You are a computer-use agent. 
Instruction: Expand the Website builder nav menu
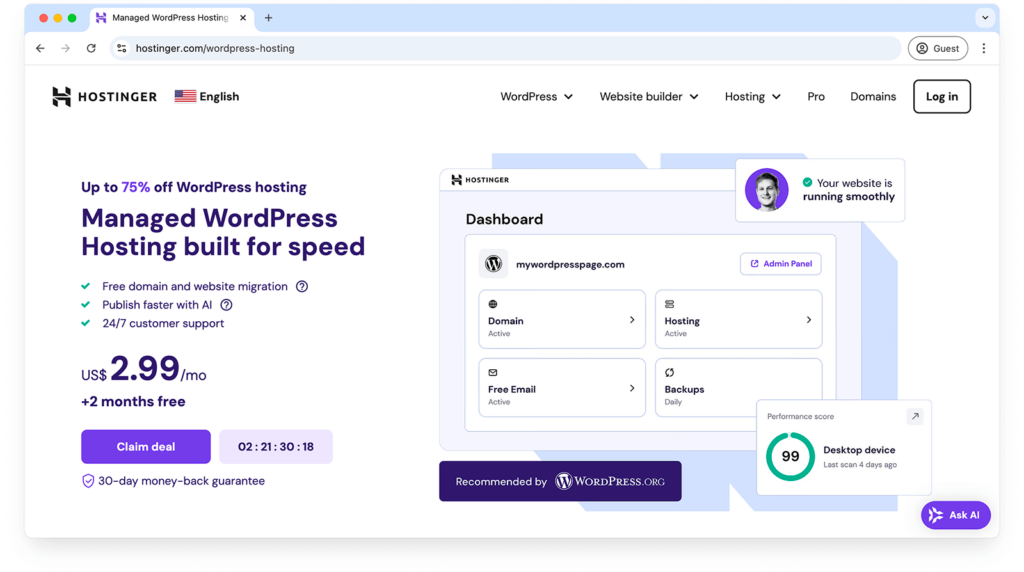[648, 97]
